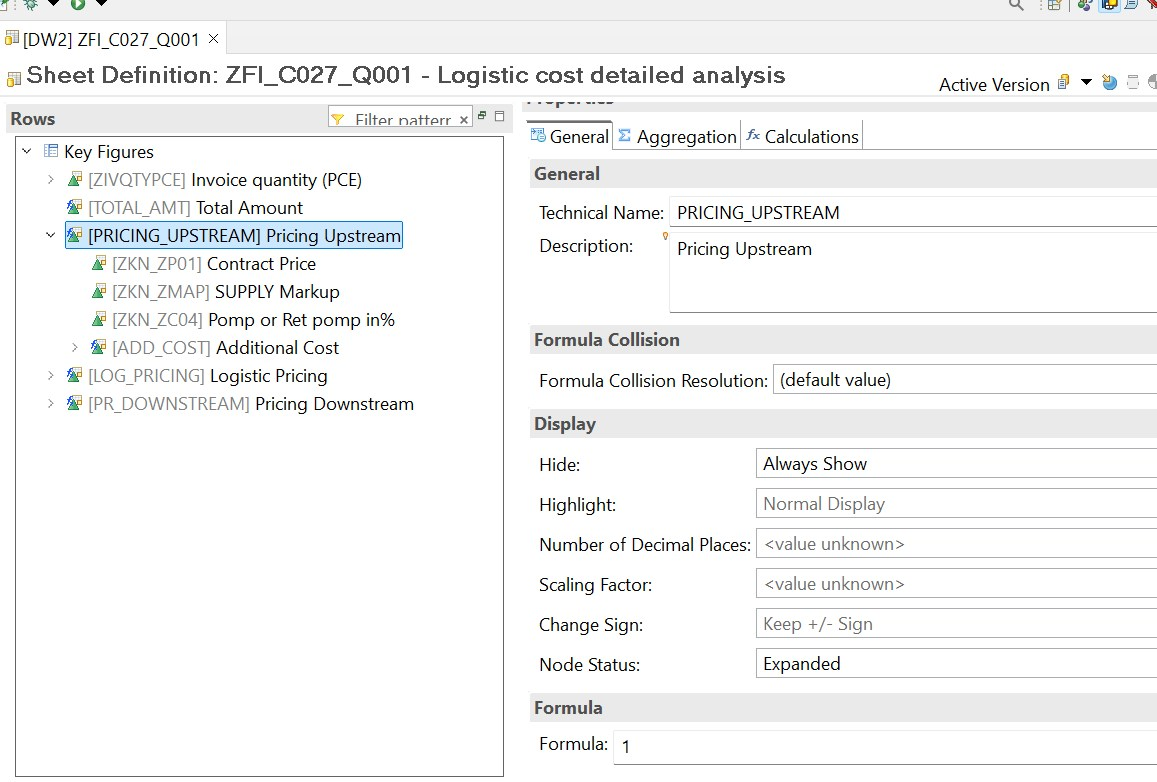The width and height of the screenshot is (1157, 782).
Task: Select the SUPPLY Markup tree item
Action: tap(277, 292)
